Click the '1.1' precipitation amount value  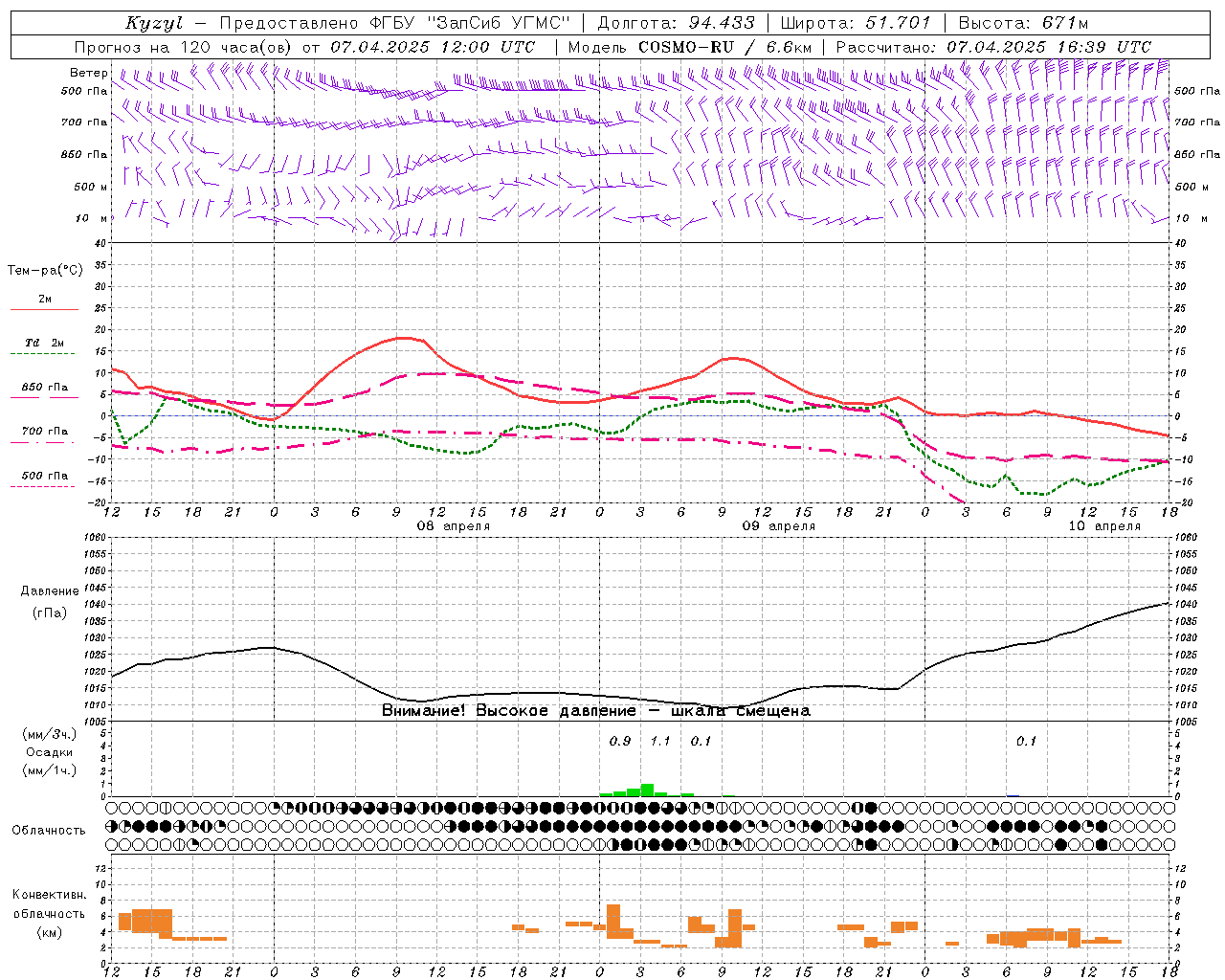point(660,742)
